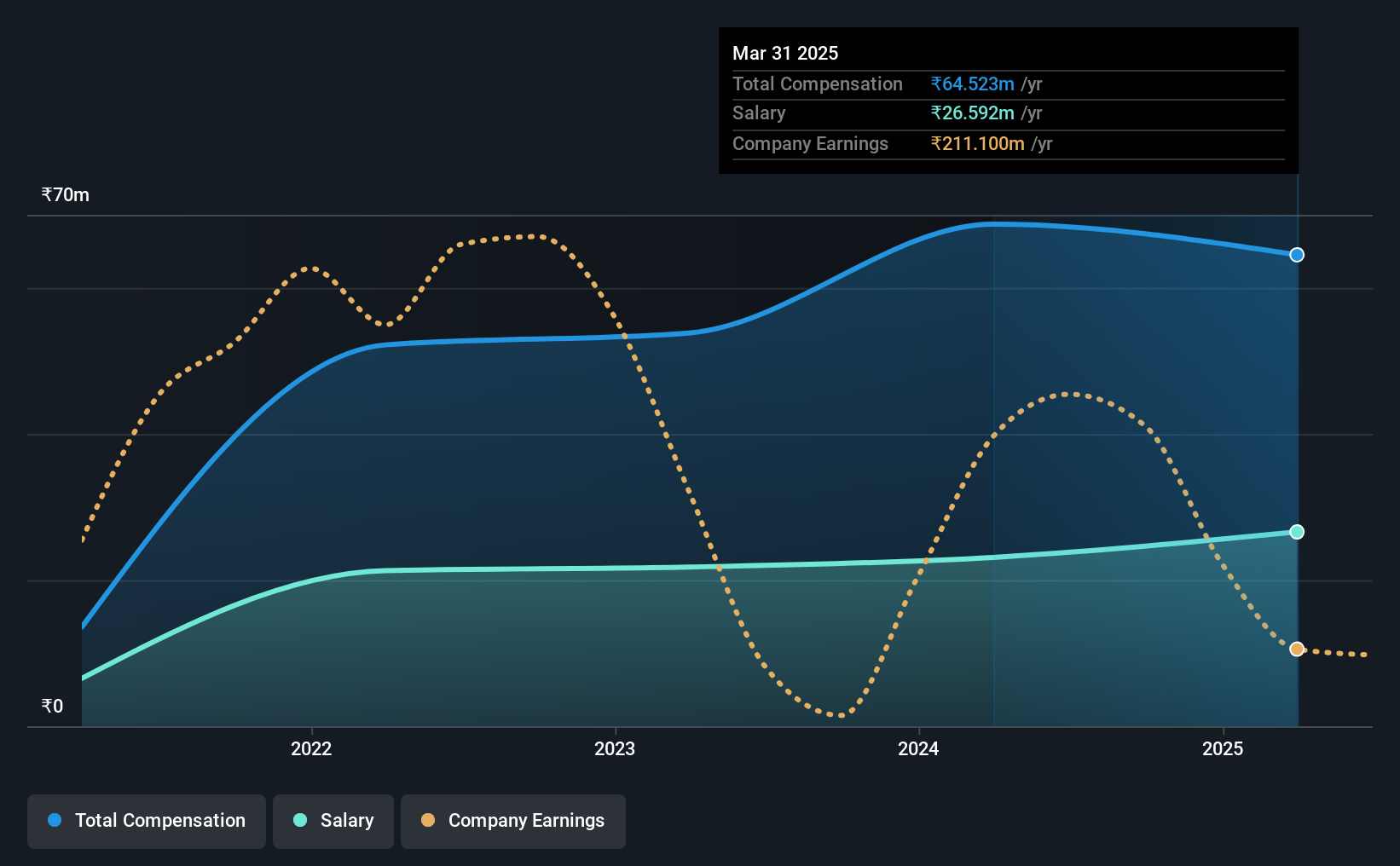The width and height of the screenshot is (1400, 866).
Task: Click the orange Company Earnings legend dot
Action: pos(428,820)
